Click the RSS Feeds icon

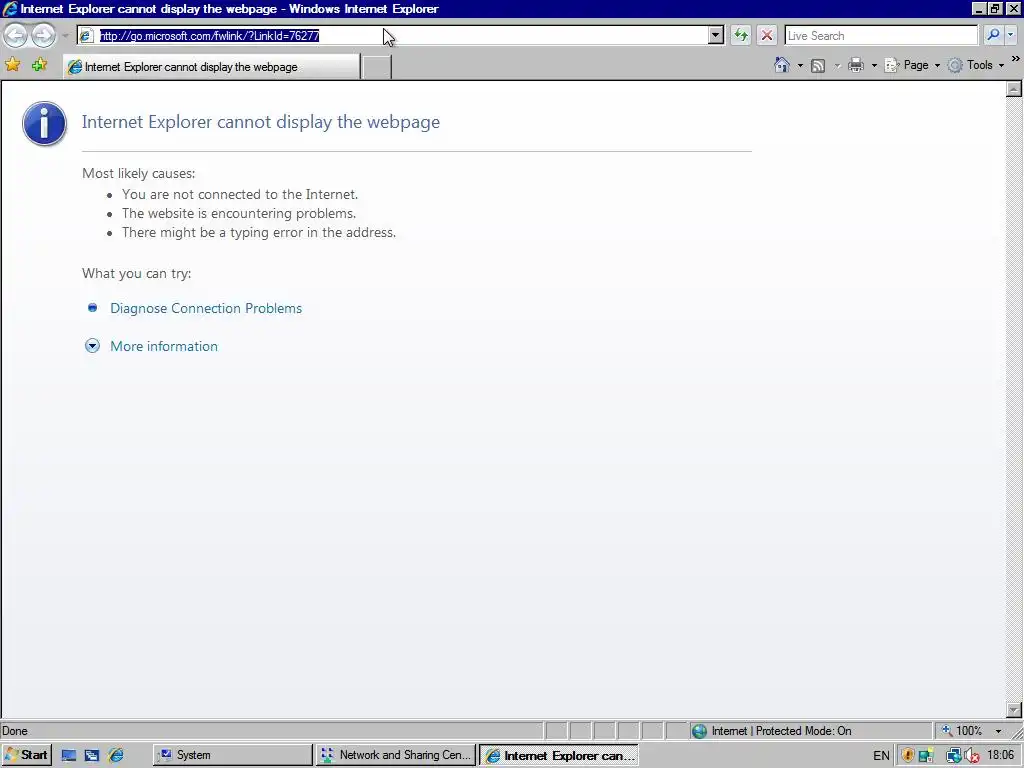tap(818, 65)
